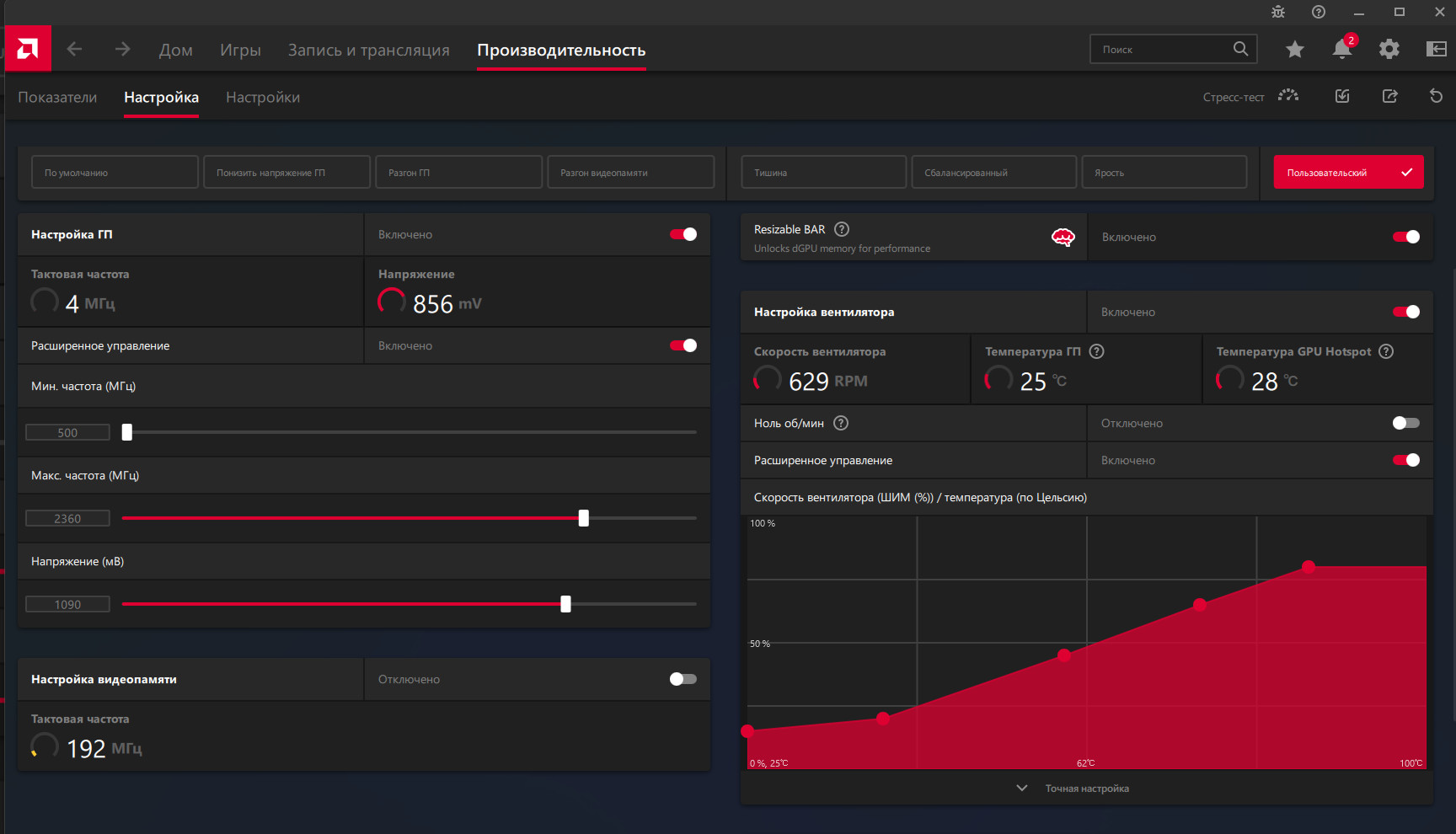Open help question mark in title bar
This screenshot has width=1456, height=834.
(1319, 12)
